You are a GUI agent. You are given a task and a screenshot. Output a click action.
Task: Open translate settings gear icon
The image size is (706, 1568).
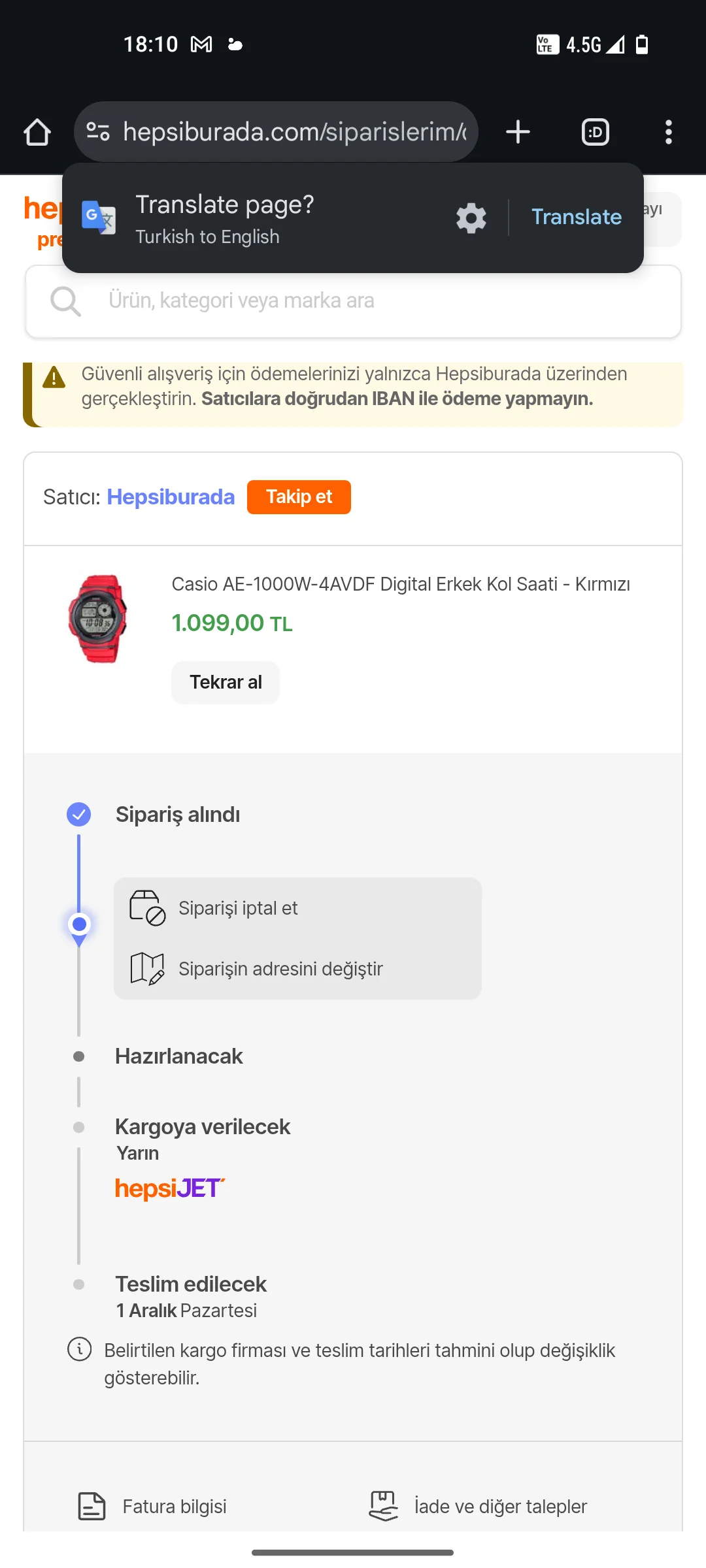pos(471,218)
